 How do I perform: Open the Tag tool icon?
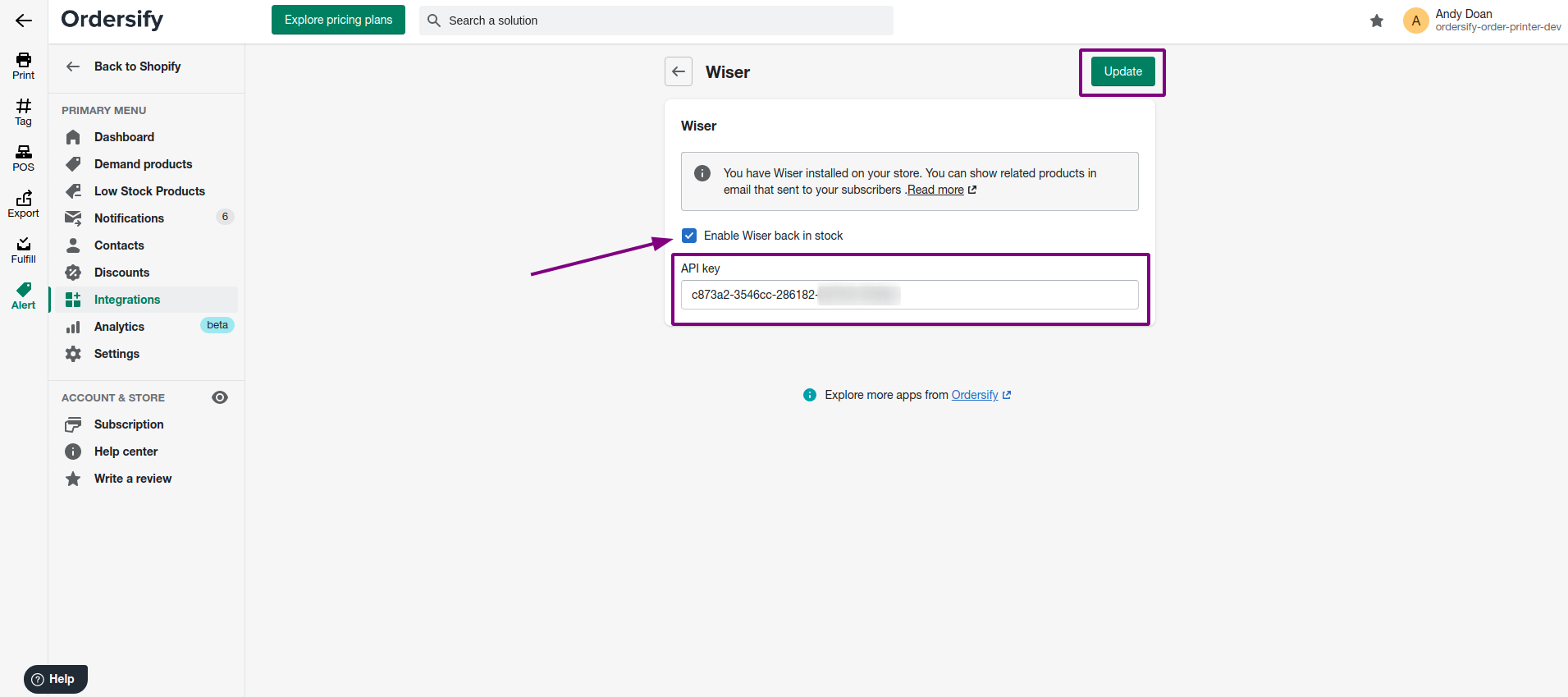tap(23, 112)
